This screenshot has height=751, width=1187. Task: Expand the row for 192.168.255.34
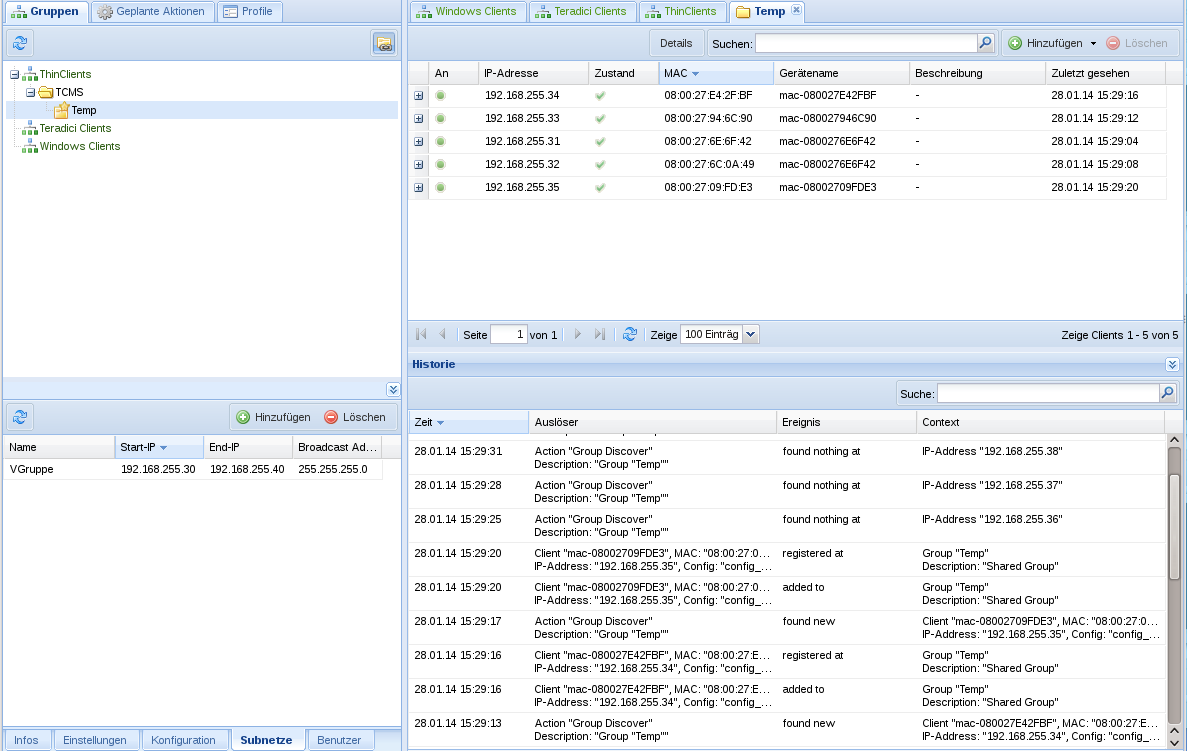coord(418,96)
